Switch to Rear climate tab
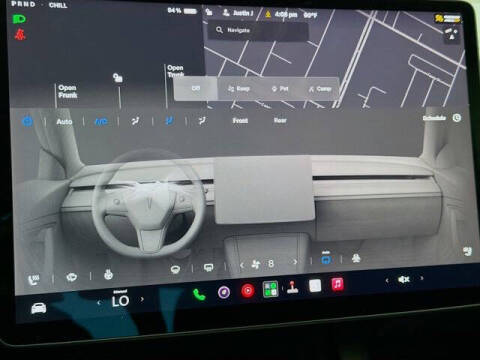The height and width of the screenshot is (360, 480). point(280,120)
